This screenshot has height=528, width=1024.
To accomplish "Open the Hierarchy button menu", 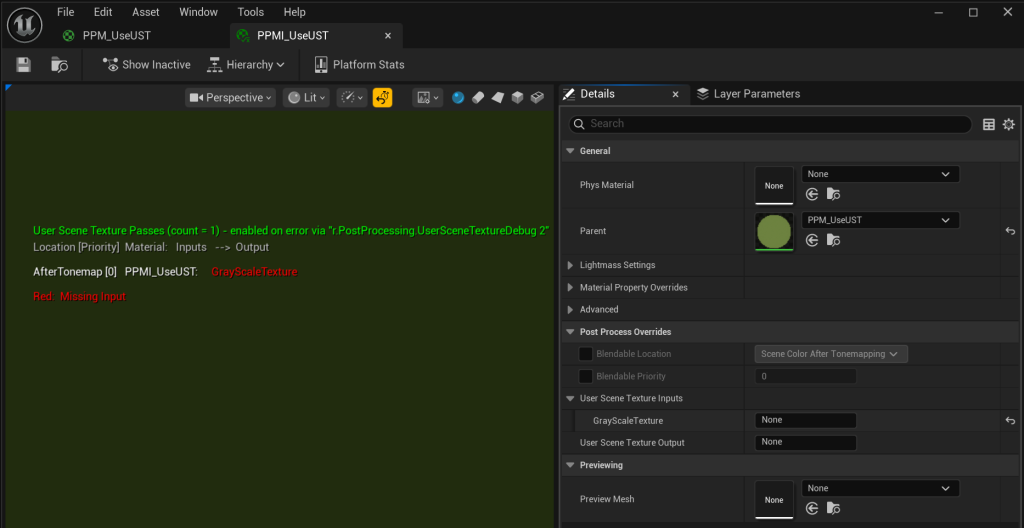I will (246, 65).
